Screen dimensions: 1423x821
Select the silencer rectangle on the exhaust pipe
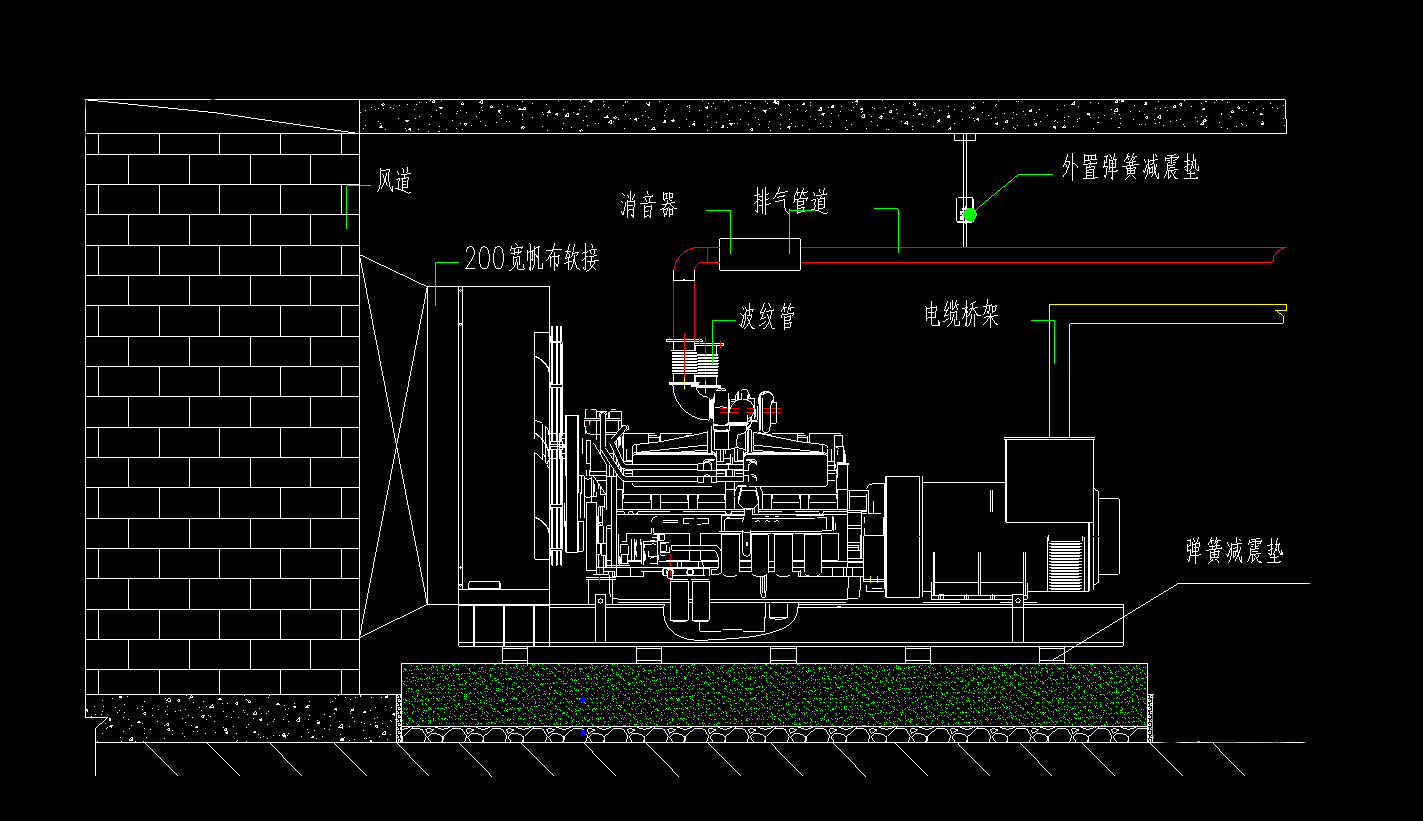[x=760, y=255]
